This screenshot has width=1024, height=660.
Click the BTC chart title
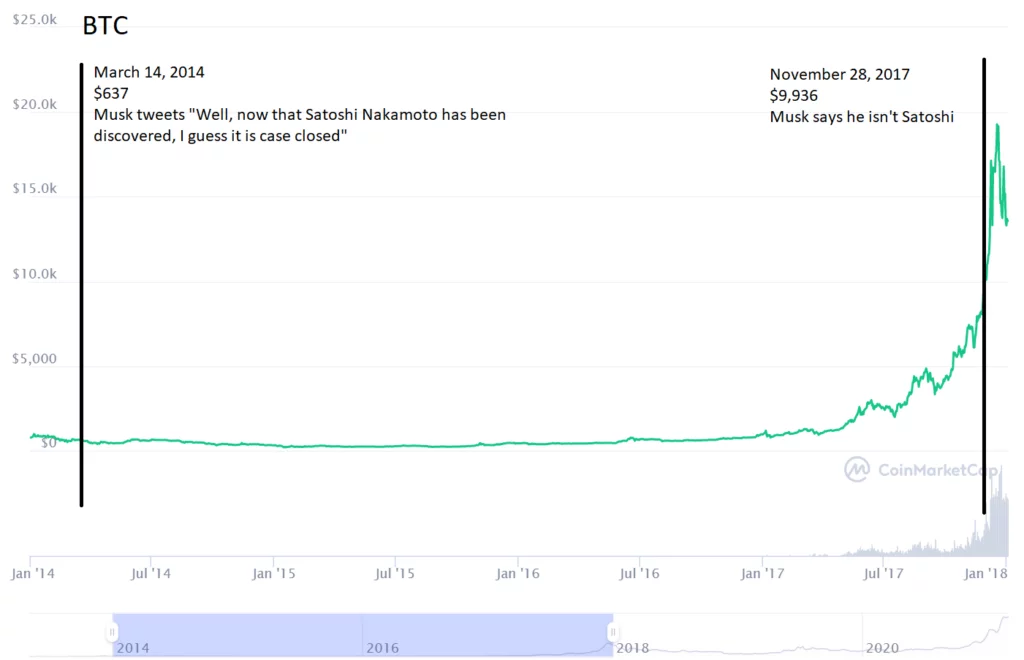[105, 26]
